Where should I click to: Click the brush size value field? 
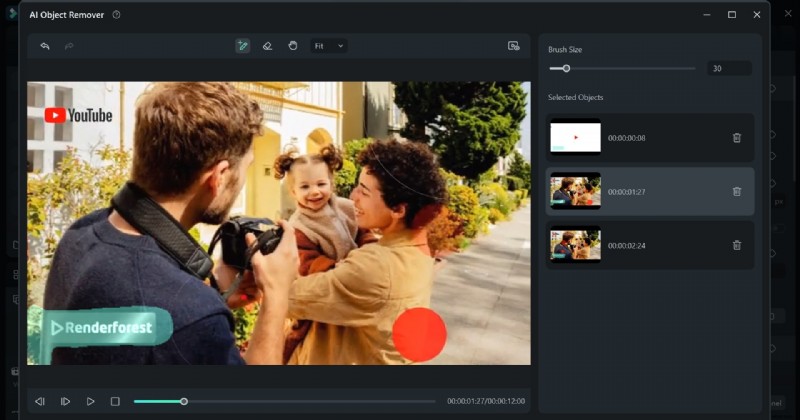729,69
